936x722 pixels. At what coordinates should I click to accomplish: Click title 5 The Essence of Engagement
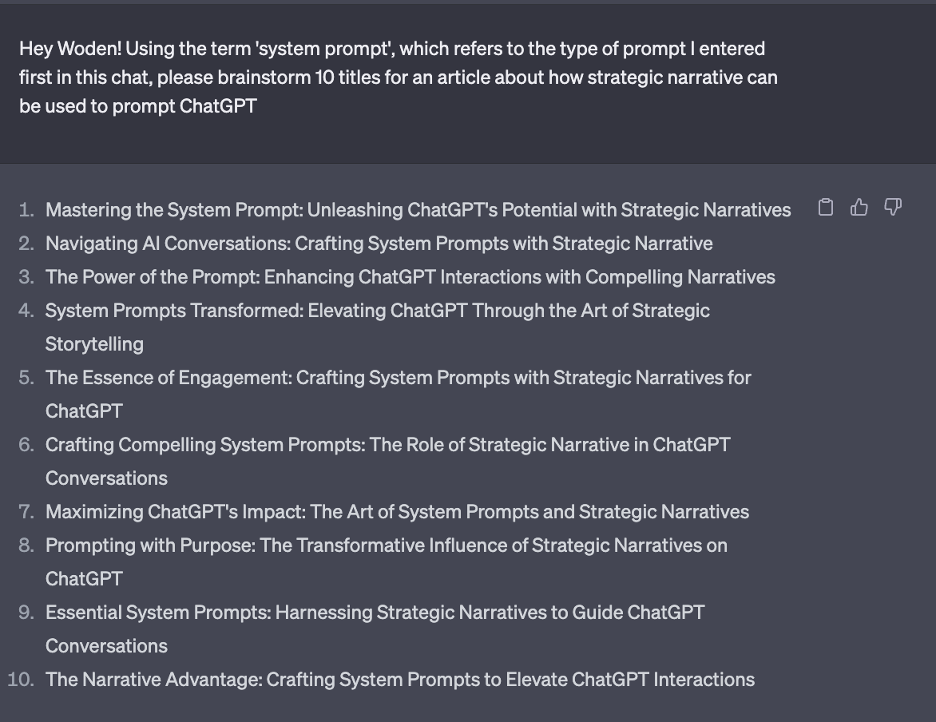tap(398, 394)
